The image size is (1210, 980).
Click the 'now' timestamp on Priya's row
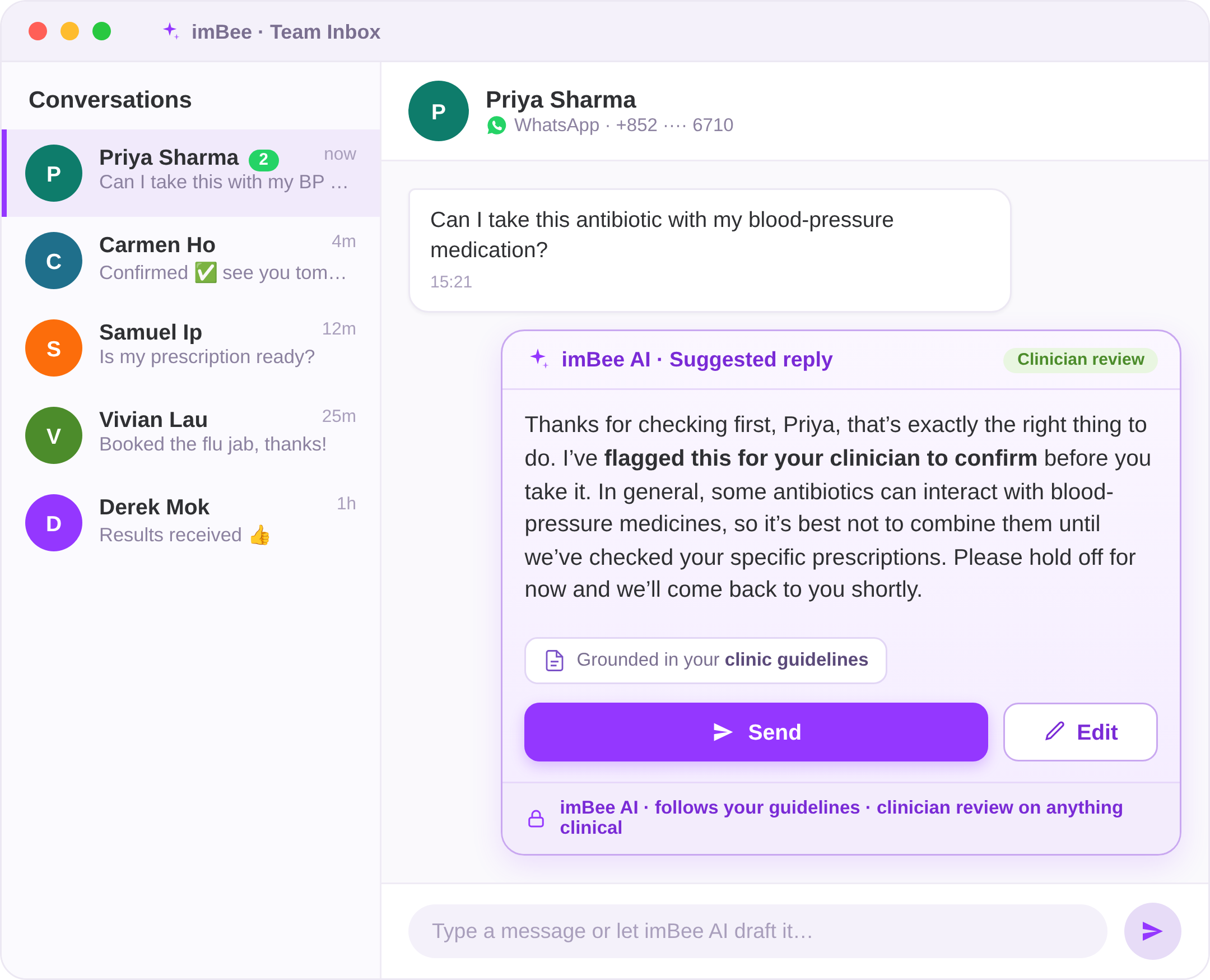339,154
